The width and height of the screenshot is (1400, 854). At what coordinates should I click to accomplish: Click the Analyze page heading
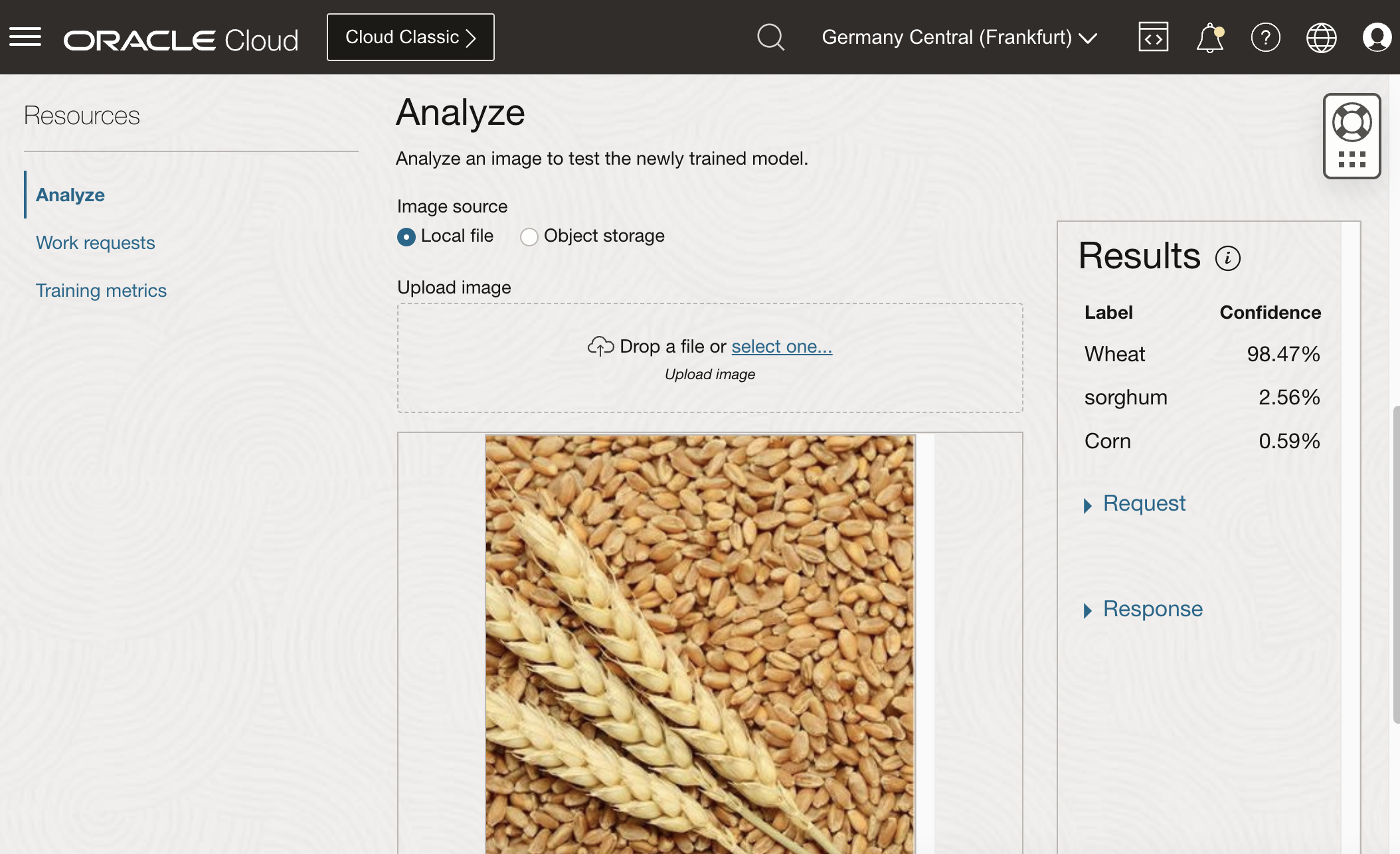pyautogui.click(x=460, y=112)
